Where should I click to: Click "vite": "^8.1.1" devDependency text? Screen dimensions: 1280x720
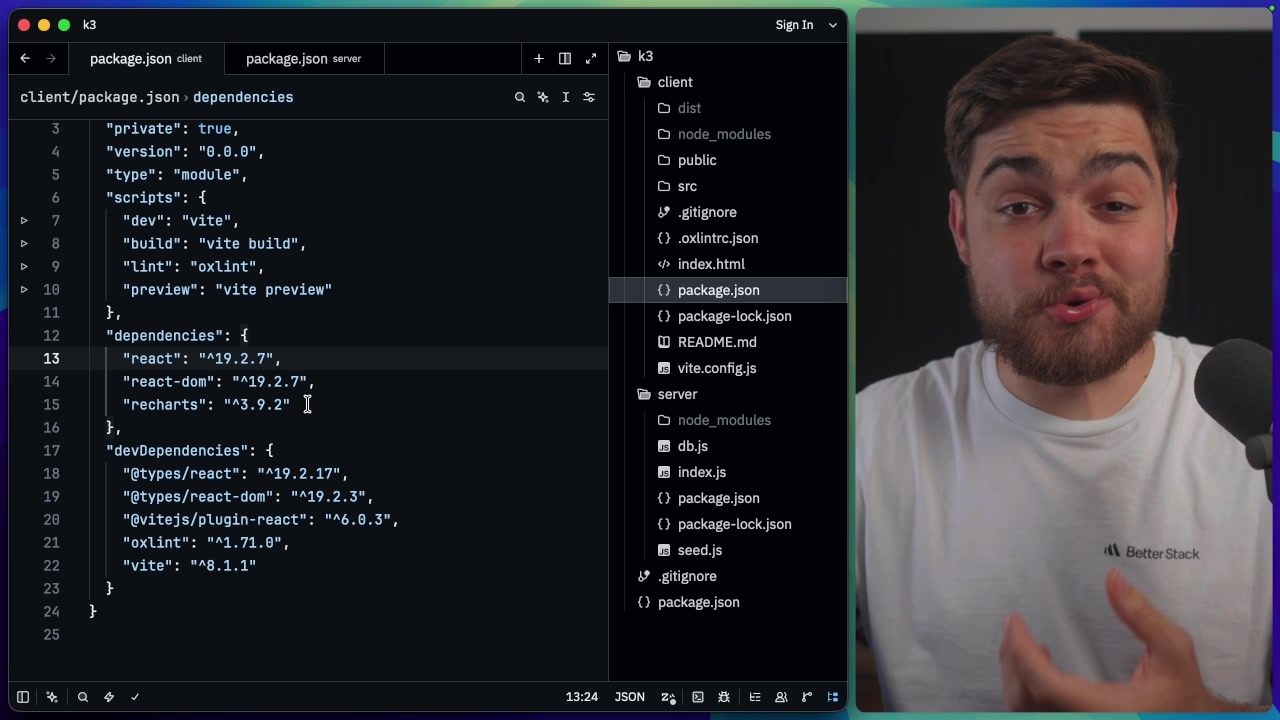point(190,566)
